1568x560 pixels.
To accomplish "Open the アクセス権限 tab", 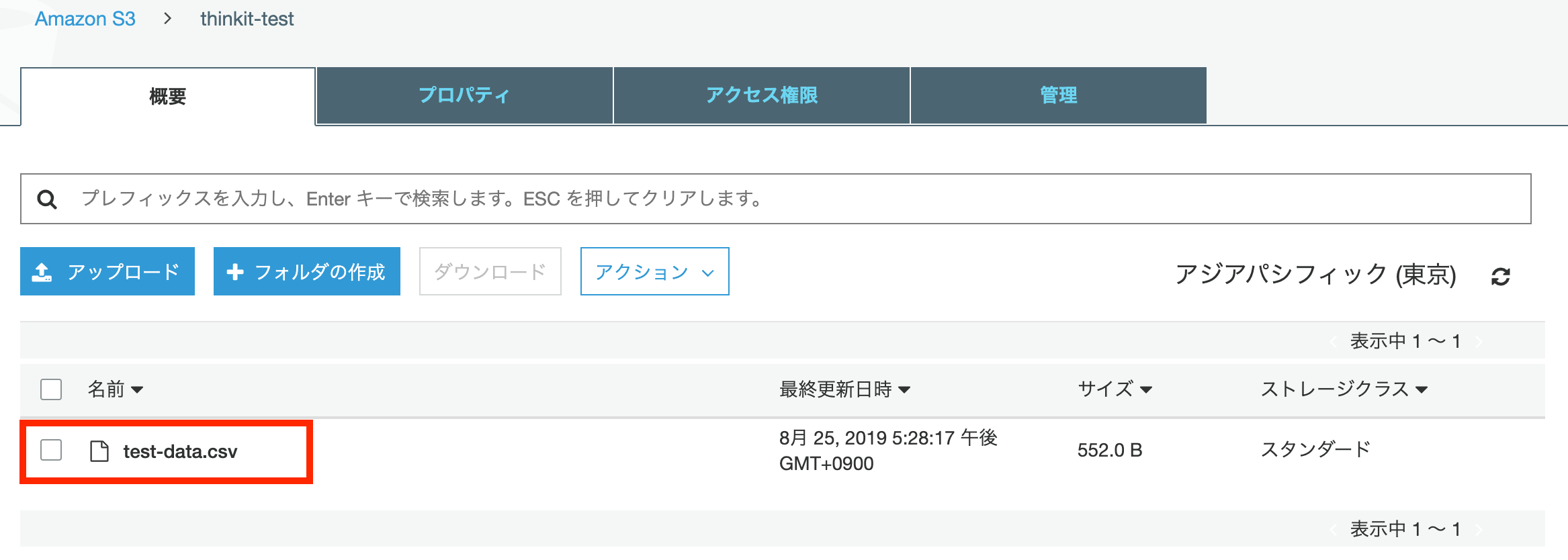I will (x=761, y=95).
